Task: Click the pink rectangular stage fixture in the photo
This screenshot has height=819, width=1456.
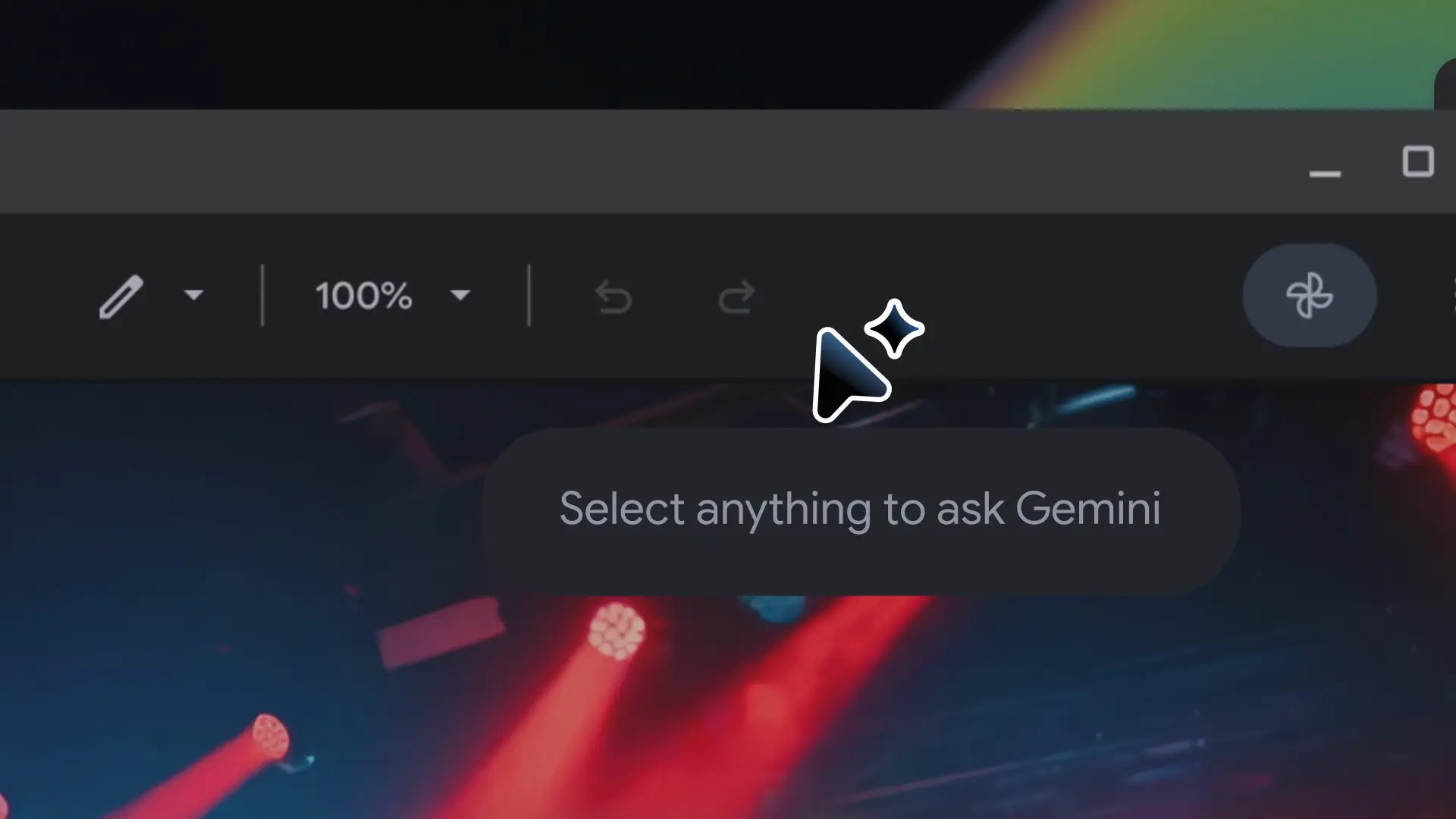Action: [x=441, y=632]
